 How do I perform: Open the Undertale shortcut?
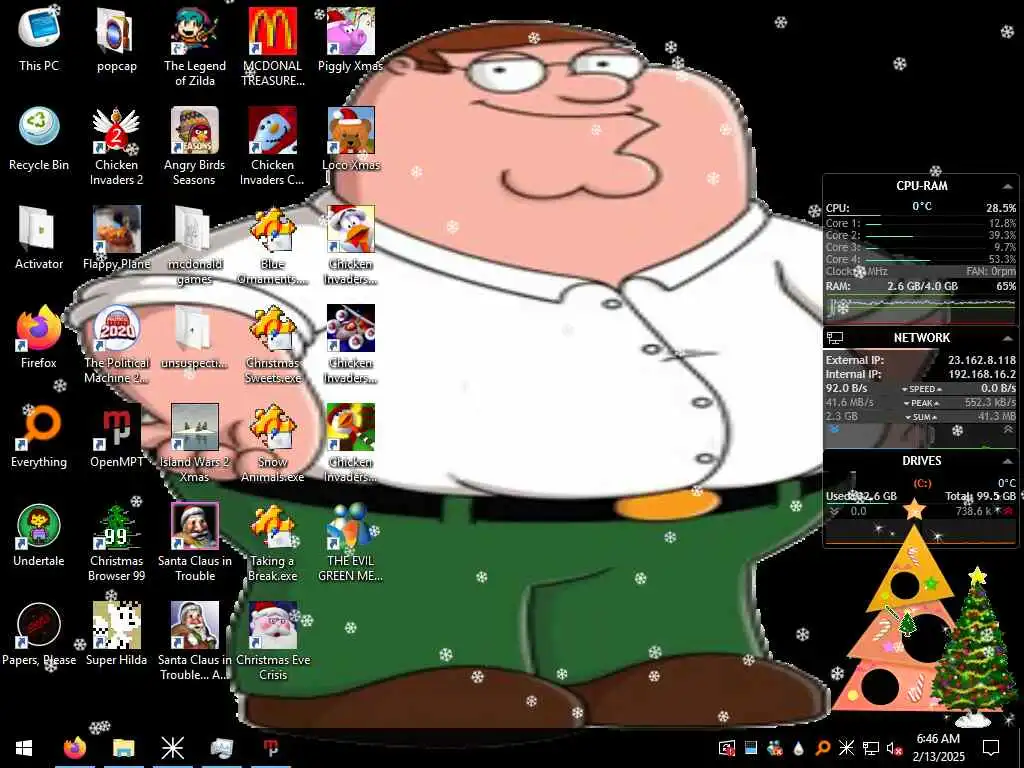click(39, 535)
